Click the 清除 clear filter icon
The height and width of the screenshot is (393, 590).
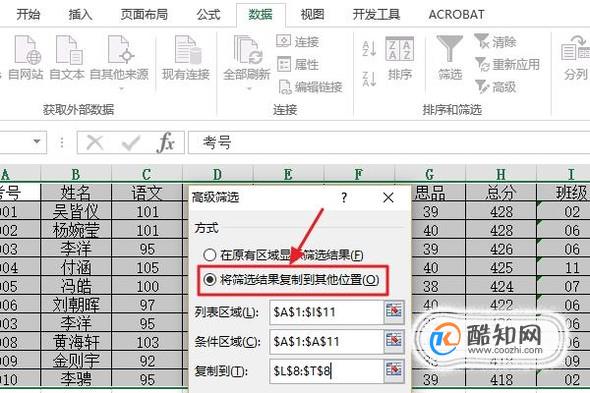482,41
